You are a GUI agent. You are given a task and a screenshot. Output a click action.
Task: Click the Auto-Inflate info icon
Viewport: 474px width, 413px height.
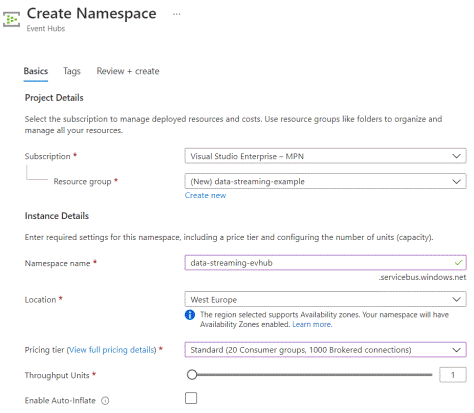pyautogui.click(x=105, y=401)
